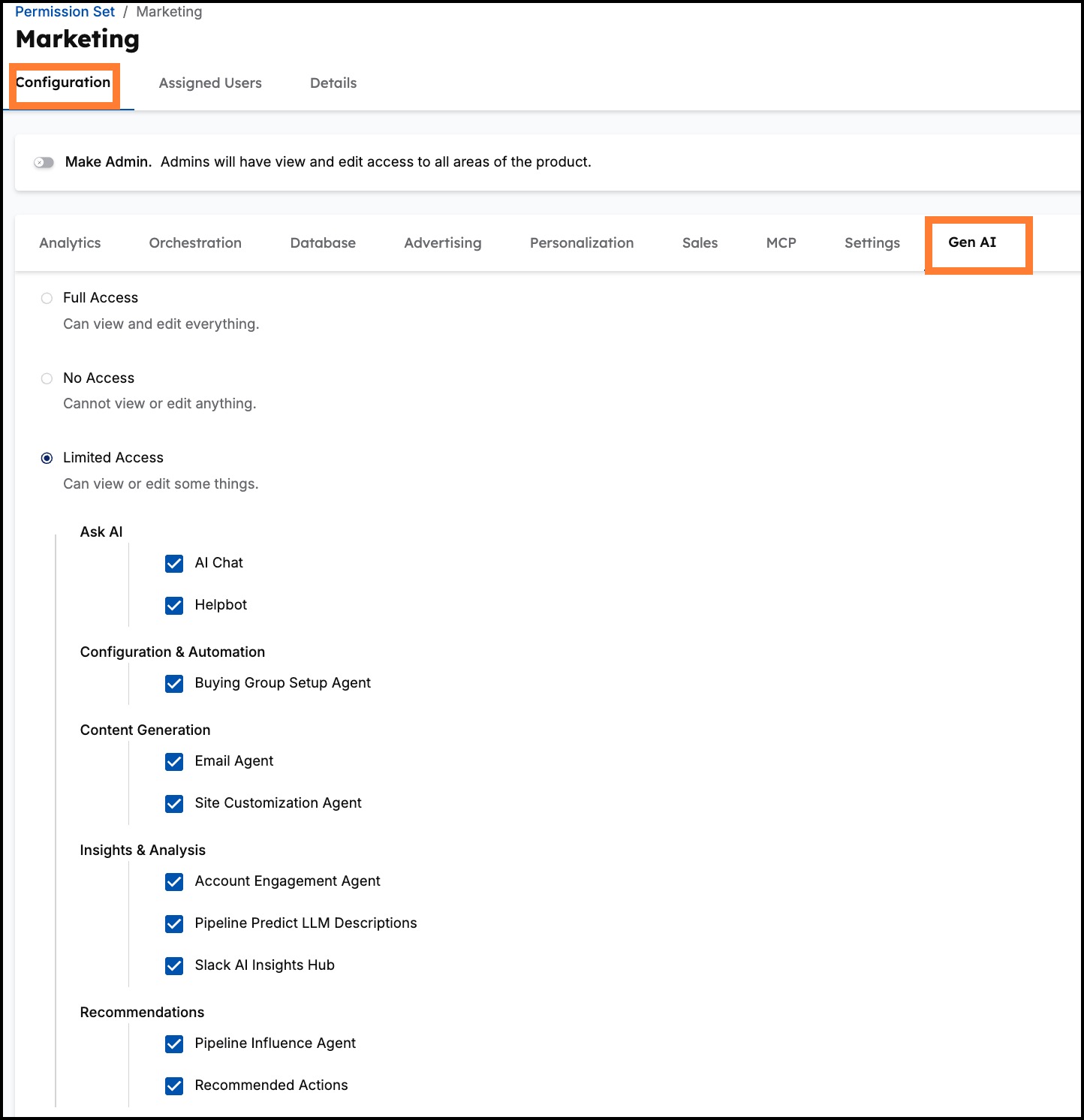
Task: Select the No Access radio button
Action: (47, 378)
